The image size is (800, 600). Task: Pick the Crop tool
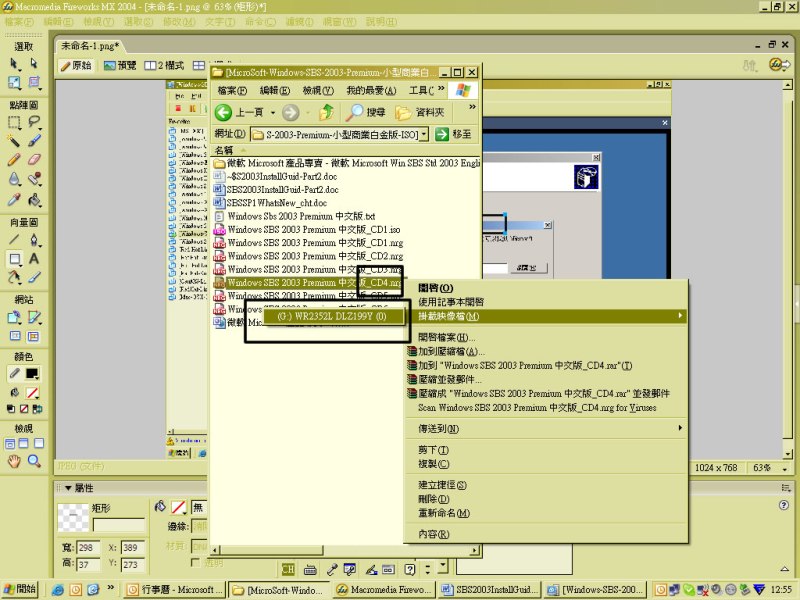click(34, 82)
